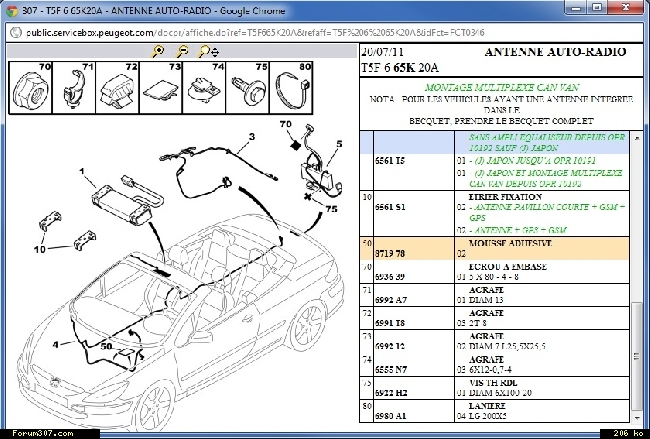
Task: Select thumbnail 70, the flange nut
Action: 30,88
